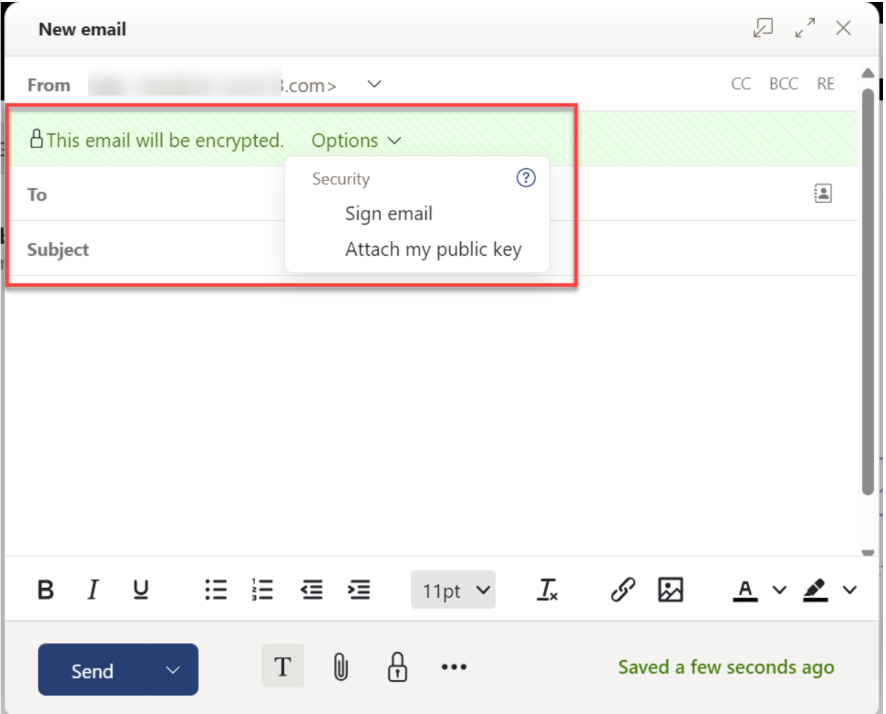The height and width of the screenshot is (714, 886).
Task: Insert a bulleted list
Action: (x=215, y=590)
